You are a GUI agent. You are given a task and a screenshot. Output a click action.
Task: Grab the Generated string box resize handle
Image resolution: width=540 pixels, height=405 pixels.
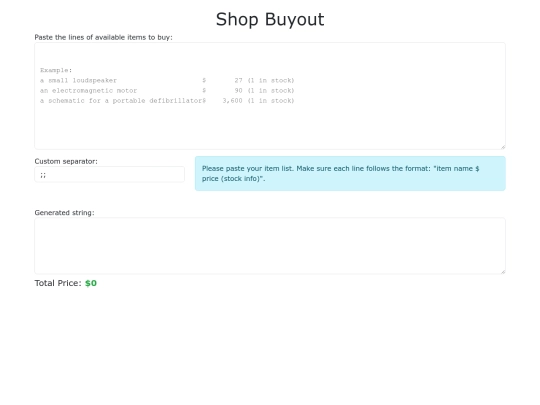(503, 271)
